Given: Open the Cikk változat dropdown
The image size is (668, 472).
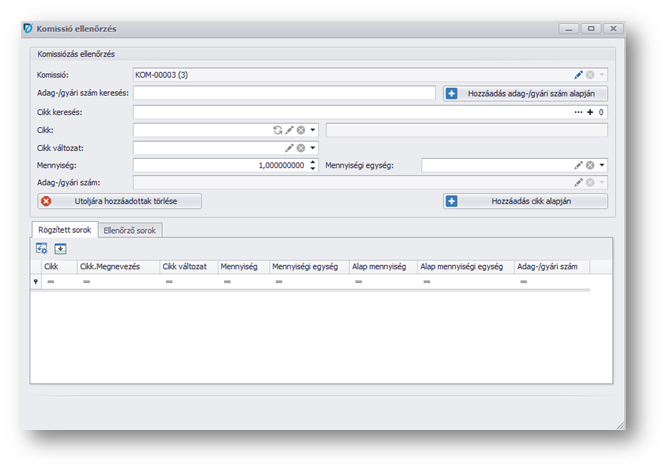Looking at the screenshot, I should (x=312, y=148).
